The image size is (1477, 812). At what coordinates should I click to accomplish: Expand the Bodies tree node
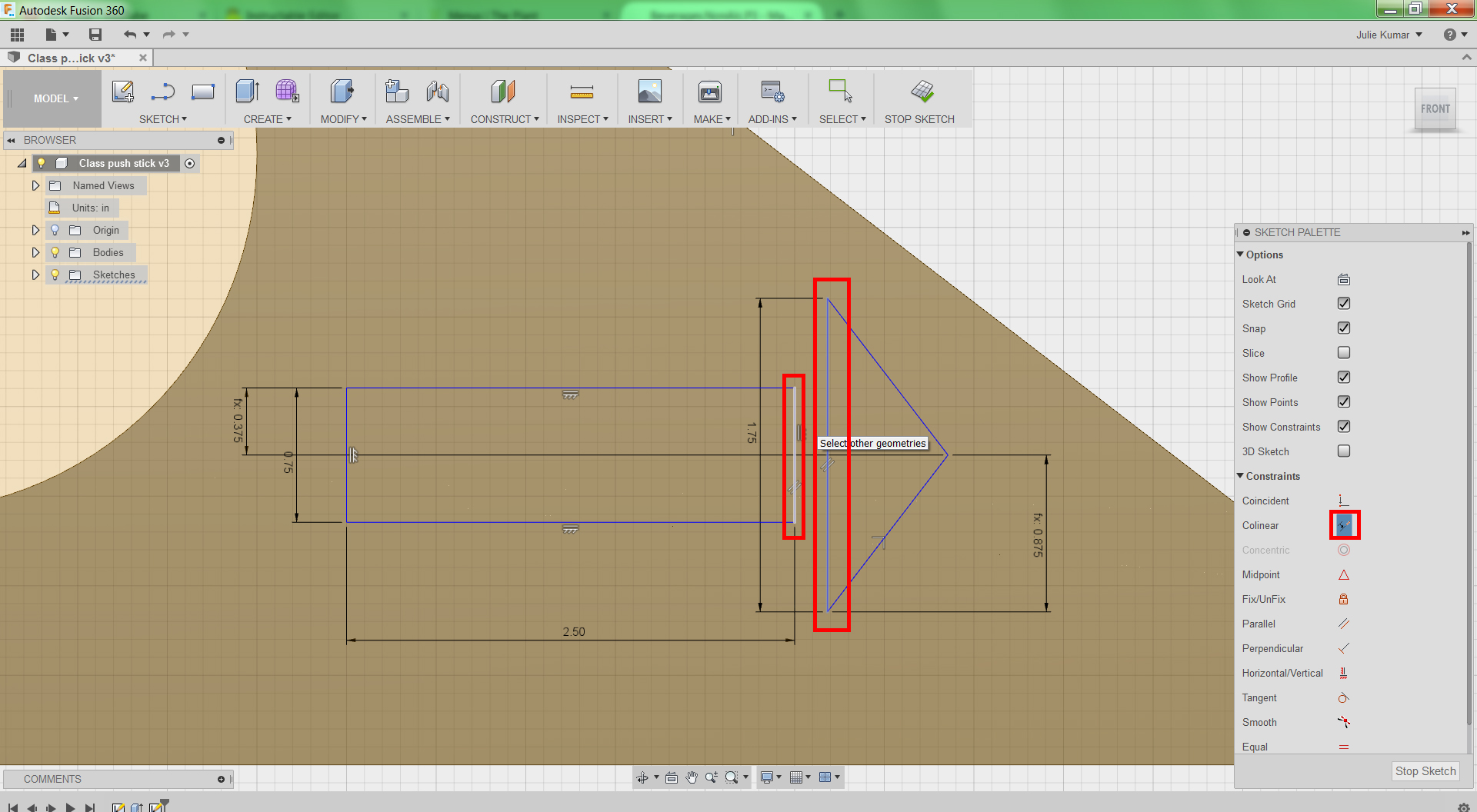coord(35,252)
